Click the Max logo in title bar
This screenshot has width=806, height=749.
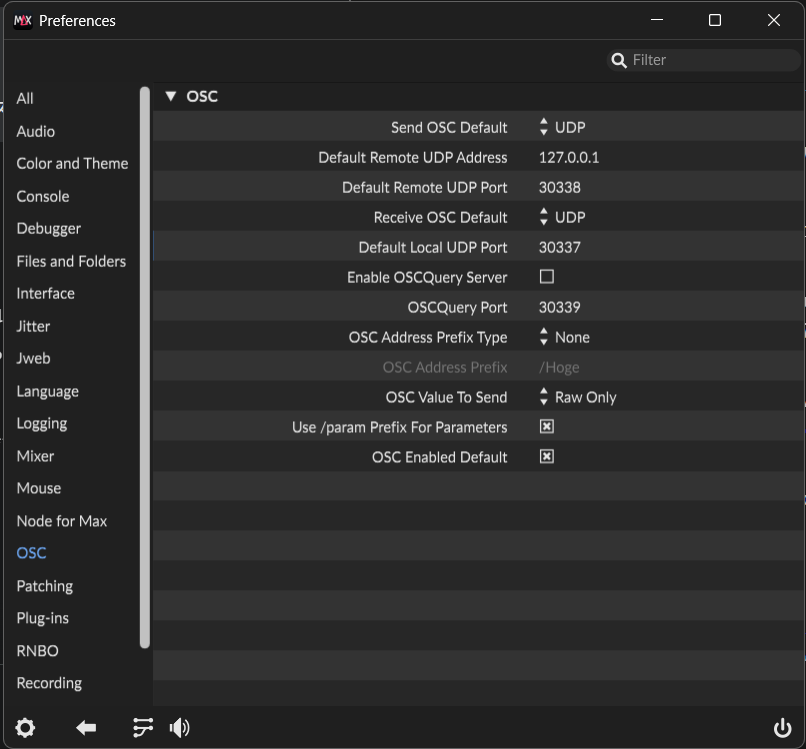[x=23, y=21]
